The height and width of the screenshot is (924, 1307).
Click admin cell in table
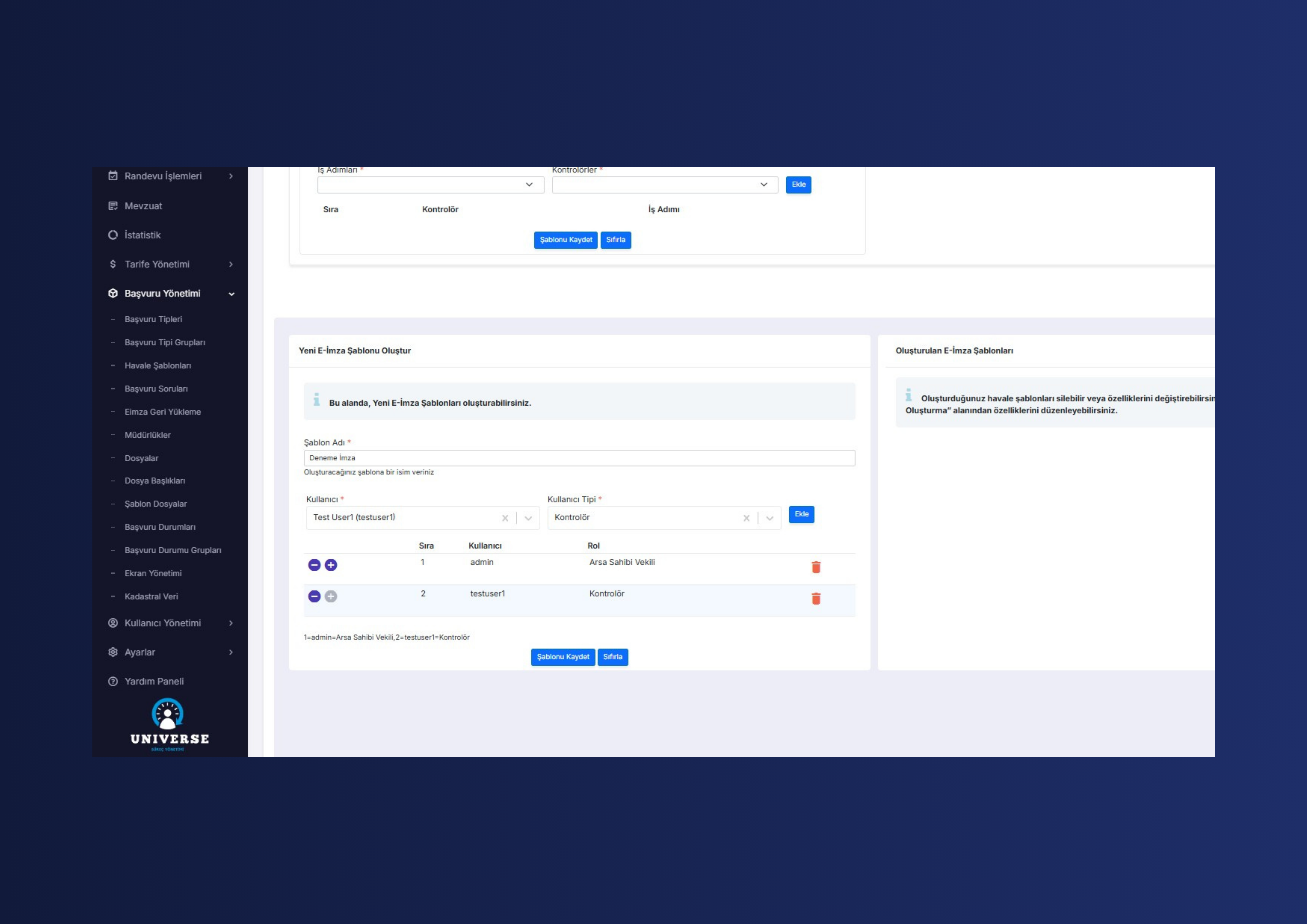pyautogui.click(x=482, y=562)
